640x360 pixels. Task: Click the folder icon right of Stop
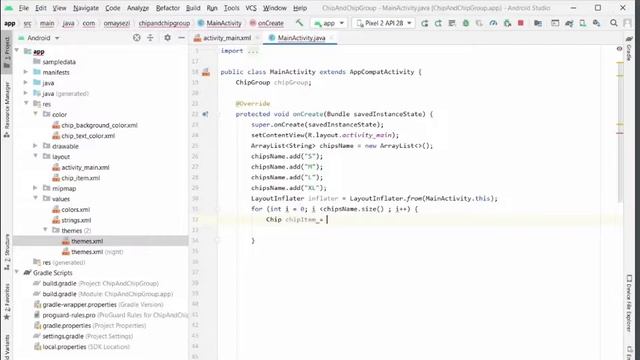pos(538,23)
